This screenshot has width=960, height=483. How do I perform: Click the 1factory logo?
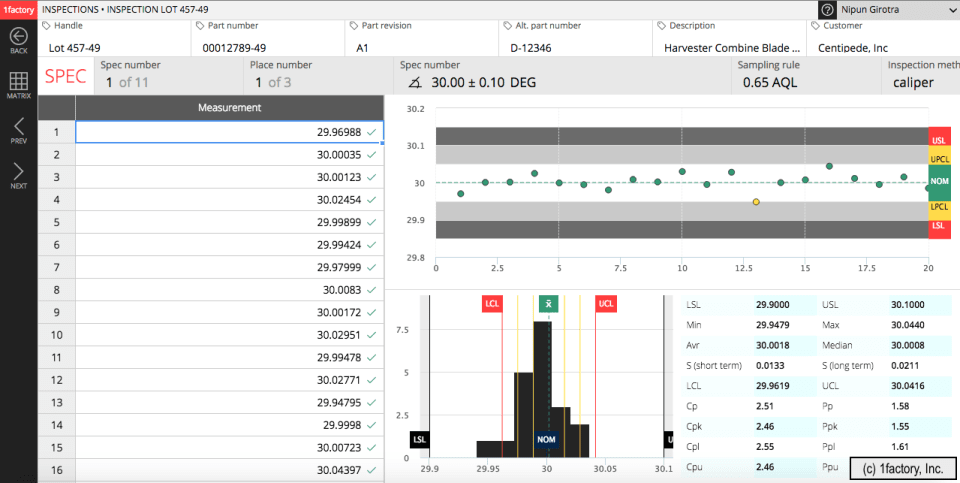[18, 8]
